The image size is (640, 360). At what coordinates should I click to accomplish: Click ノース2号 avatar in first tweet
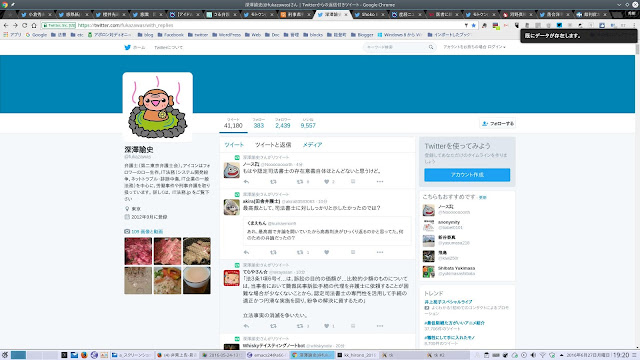point(231,170)
